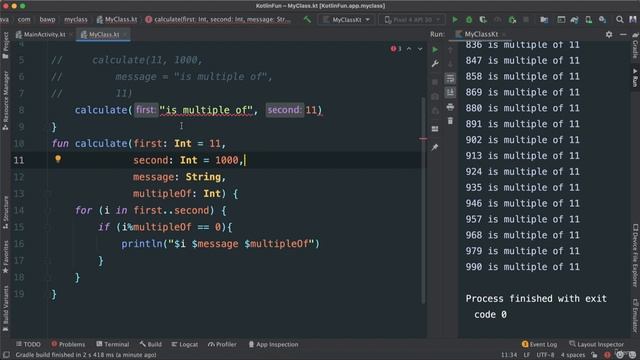The height and width of the screenshot is (360, 640).
Task: Open the TODO tool window
Action: point(28,344)
